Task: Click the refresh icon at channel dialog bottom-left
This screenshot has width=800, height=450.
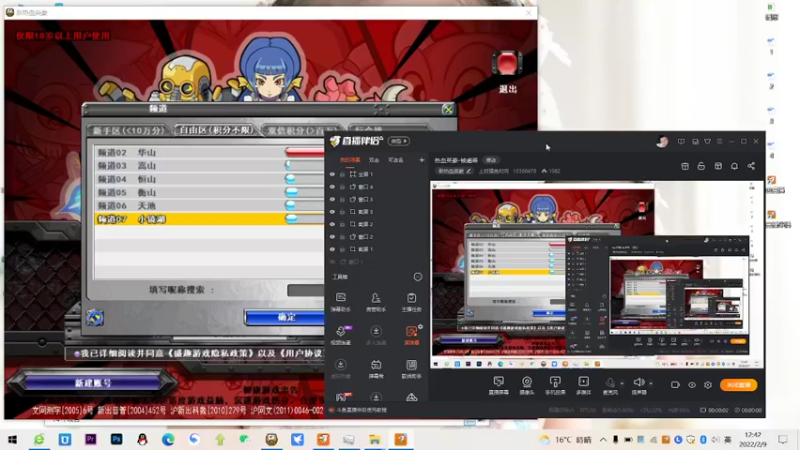Action: pos(95,317)
